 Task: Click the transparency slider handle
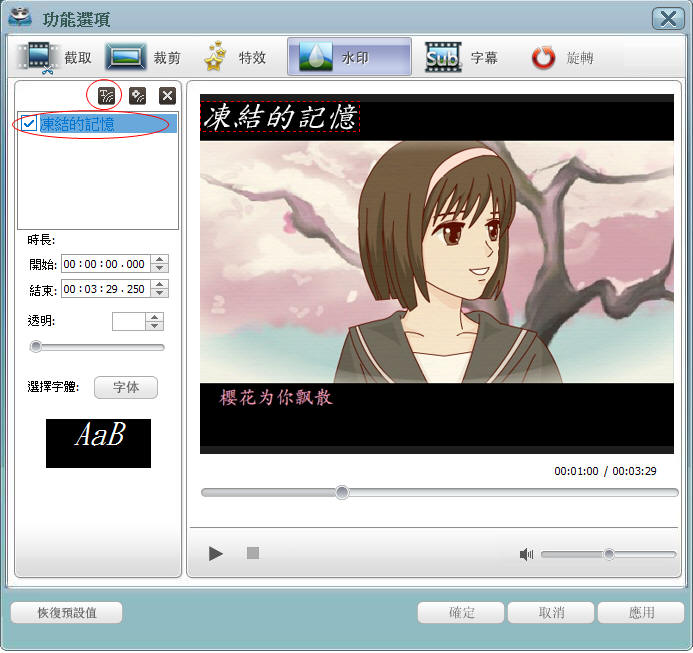click(x=36, y=347)
